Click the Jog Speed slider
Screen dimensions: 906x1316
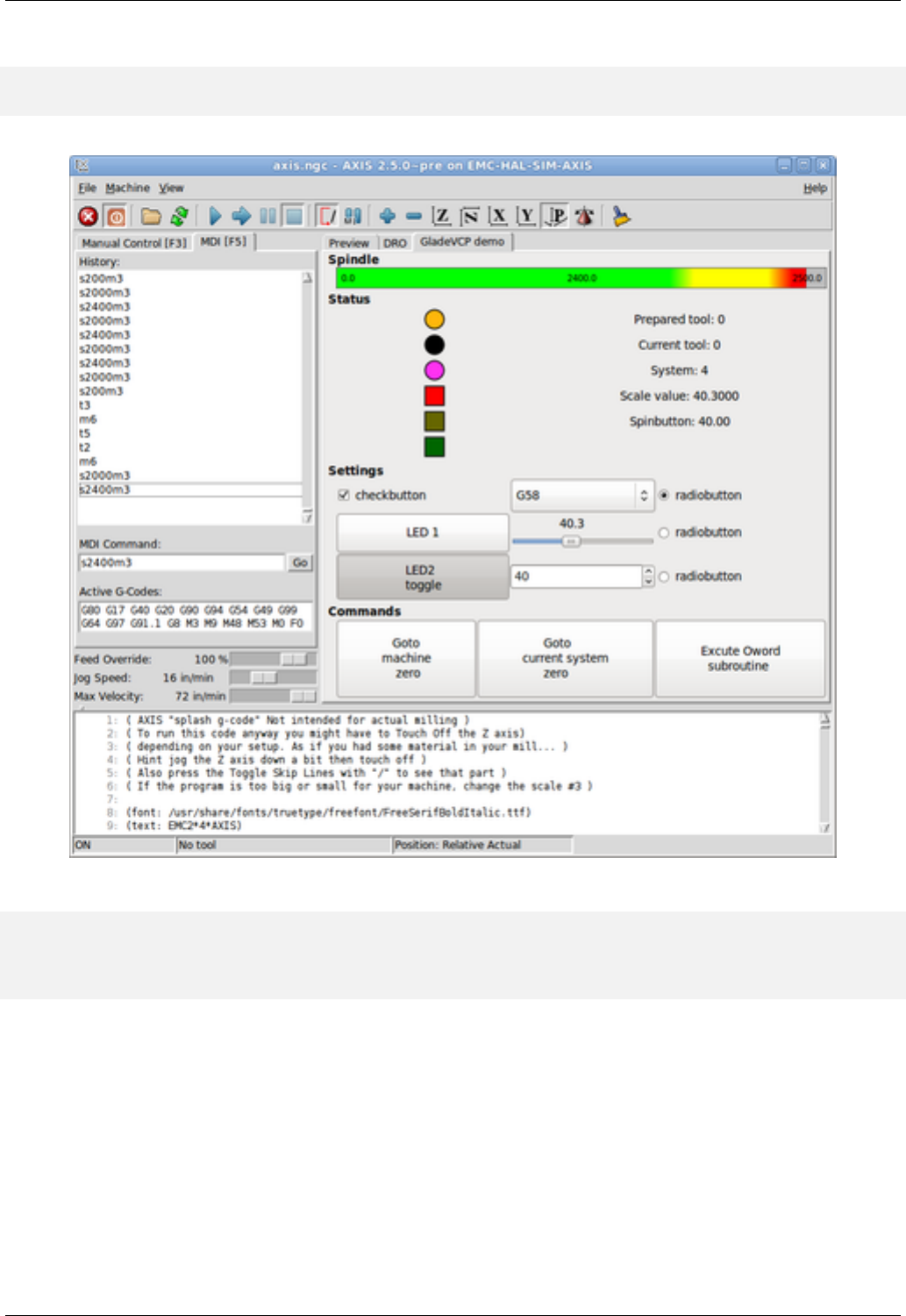click(273, 677)
